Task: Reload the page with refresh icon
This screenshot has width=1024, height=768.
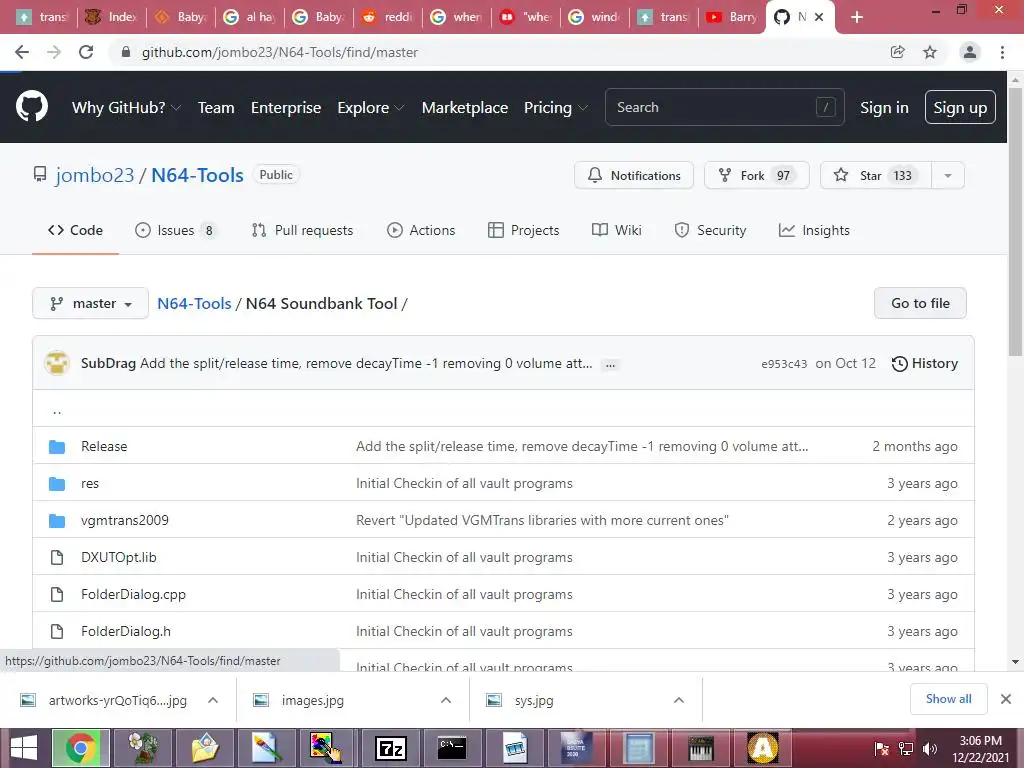Action: [86, 52]
